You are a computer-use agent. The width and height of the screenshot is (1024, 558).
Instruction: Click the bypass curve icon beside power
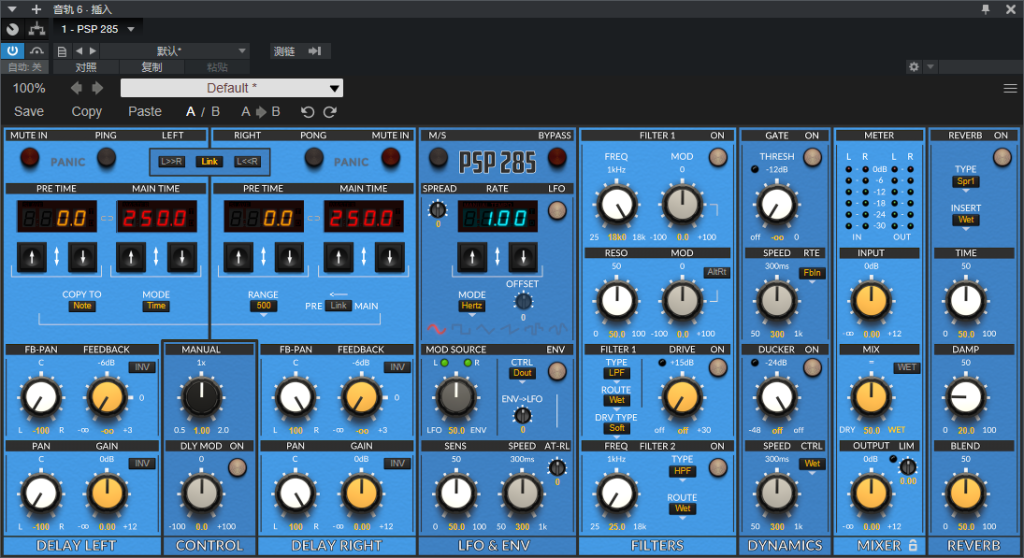pos(37,51)
